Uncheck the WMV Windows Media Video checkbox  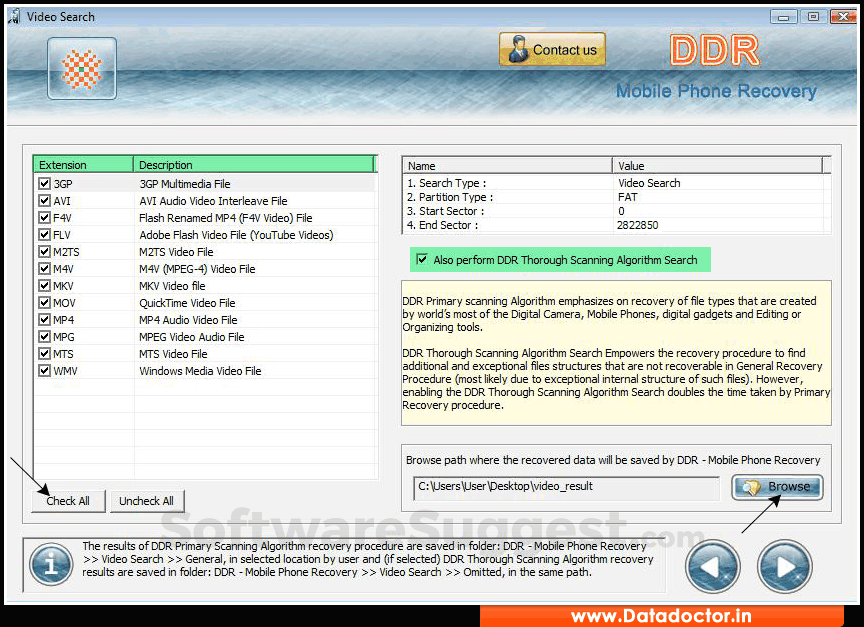(44, 370)
